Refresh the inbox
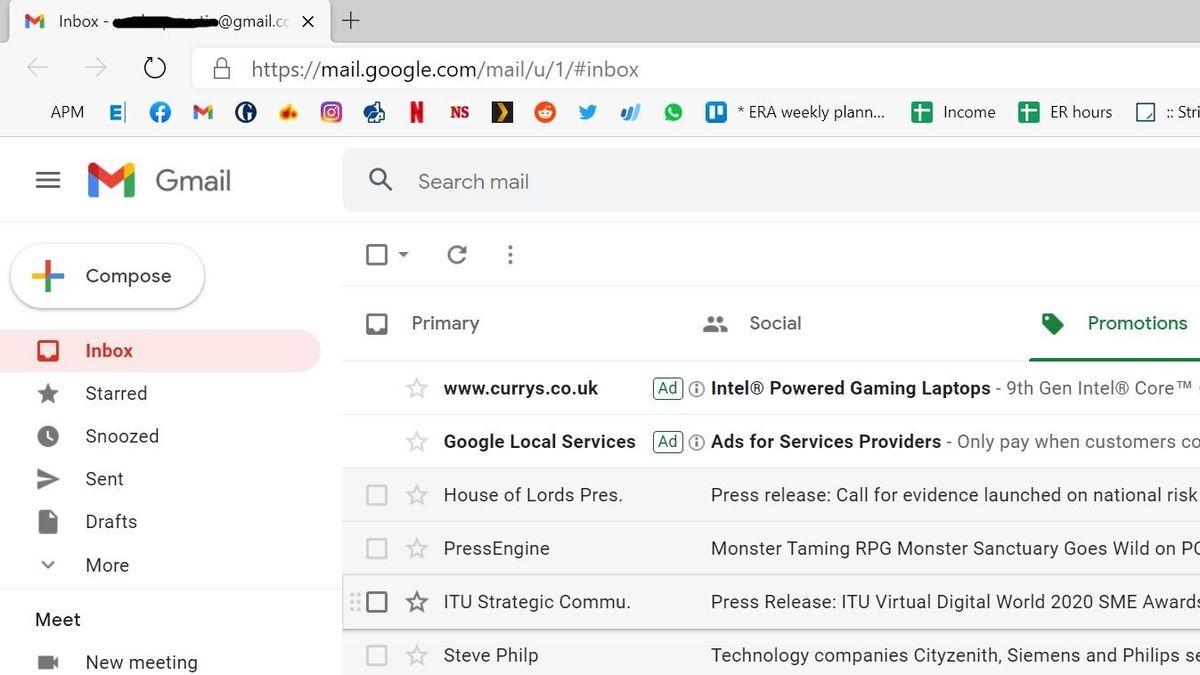The width and height of the screenshot is (1200, 675). 457,255
